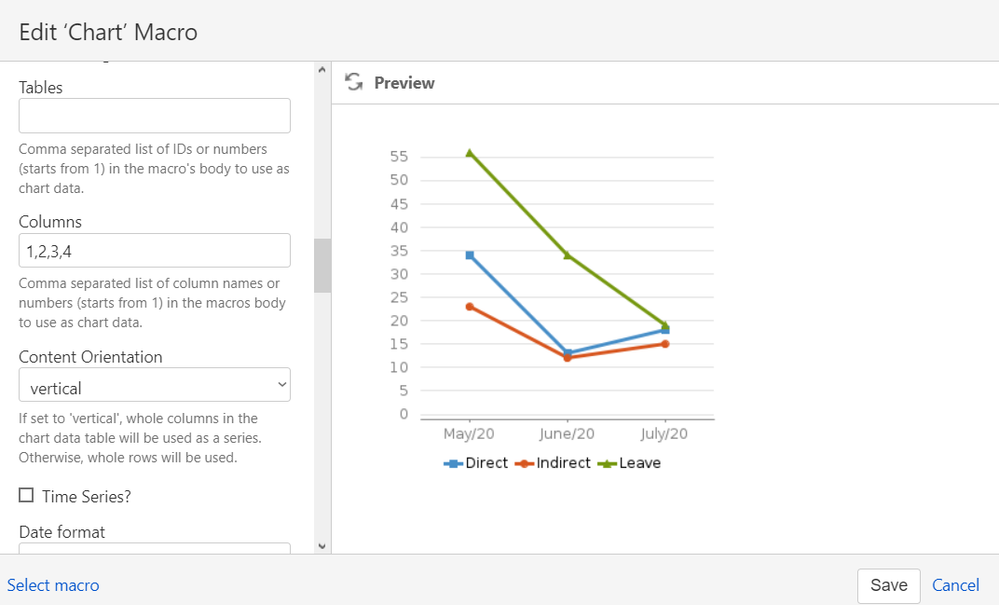Click the settings panel scroll-up arrow

pos(322,68)
